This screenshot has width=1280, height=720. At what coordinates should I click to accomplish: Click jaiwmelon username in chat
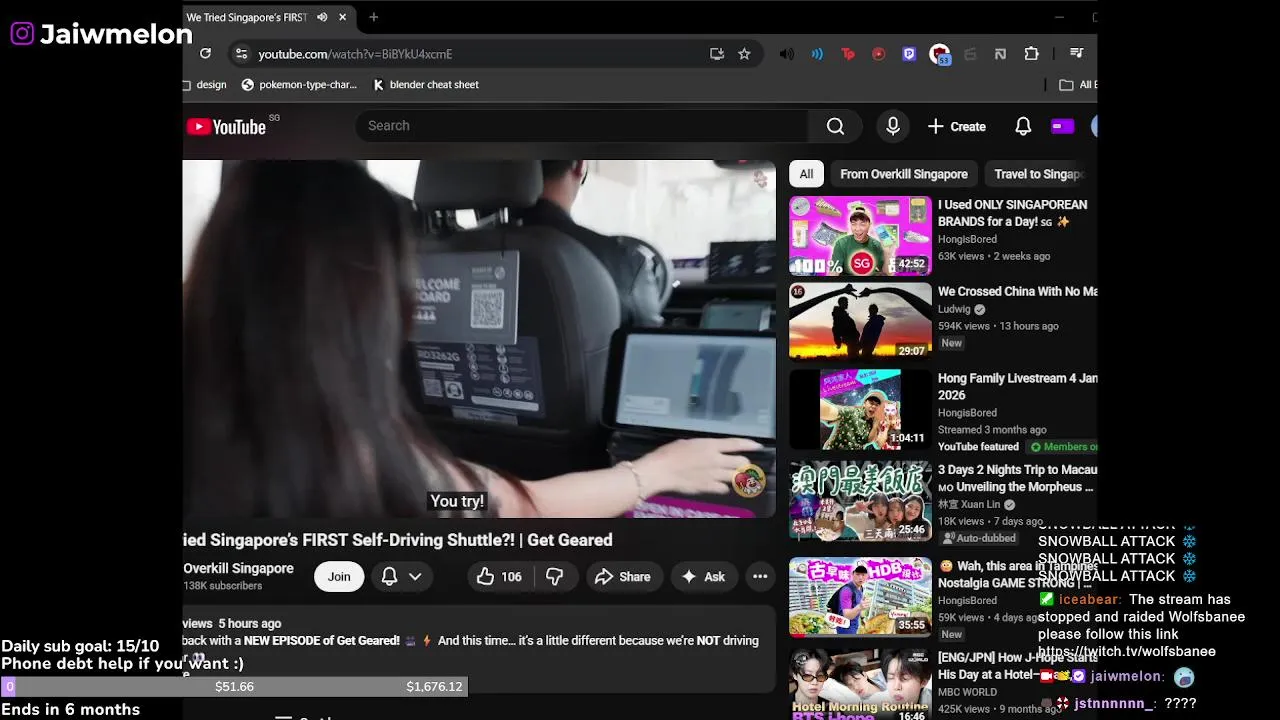click(x=1127, y=677)
